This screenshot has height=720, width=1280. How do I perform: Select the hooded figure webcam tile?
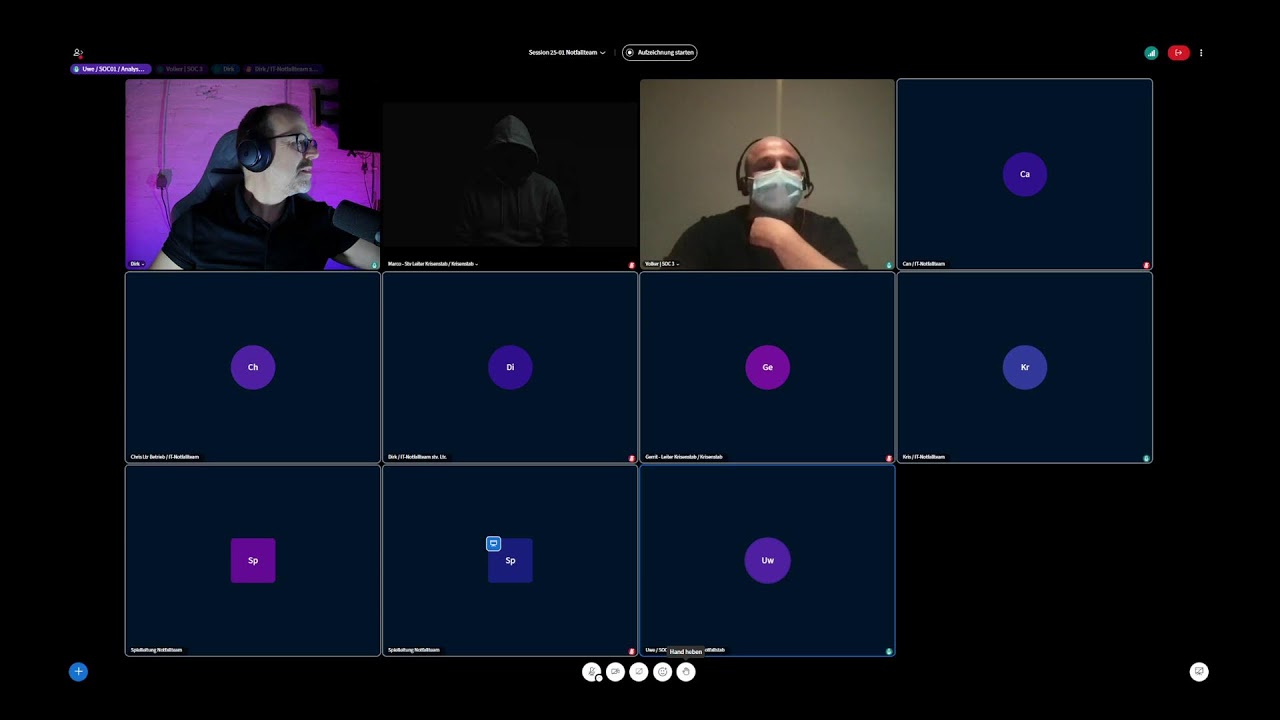tap(510, 174)
